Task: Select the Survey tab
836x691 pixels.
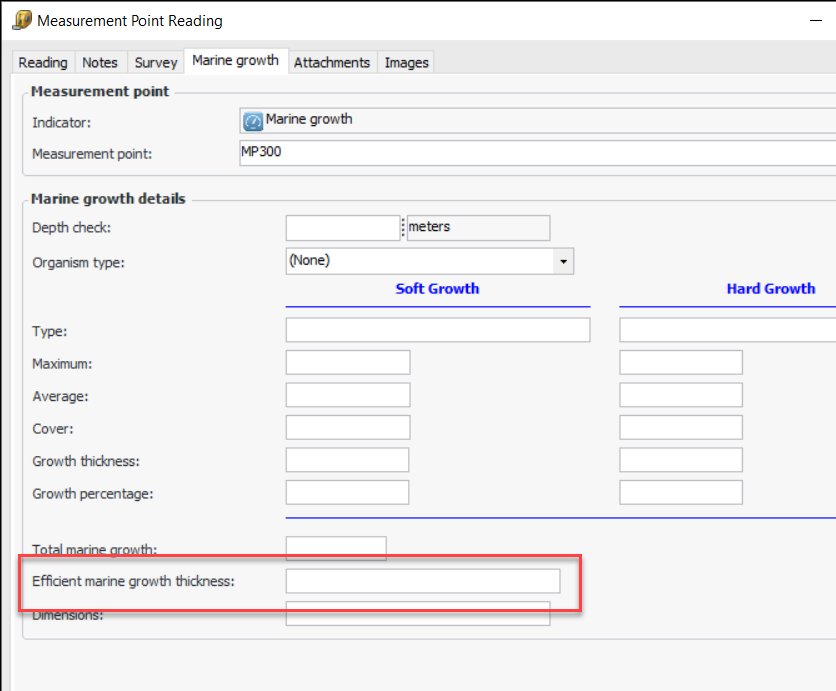Action: click(x=156, y=62)
